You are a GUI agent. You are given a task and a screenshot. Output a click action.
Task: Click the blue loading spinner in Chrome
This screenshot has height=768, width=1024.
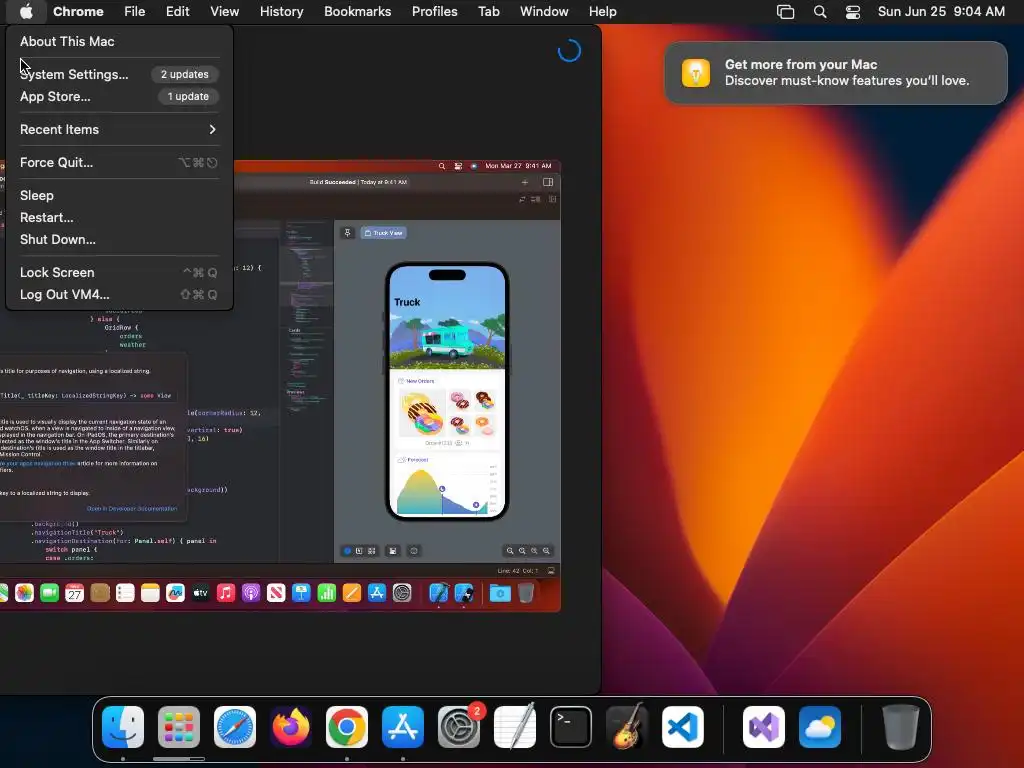569,51
